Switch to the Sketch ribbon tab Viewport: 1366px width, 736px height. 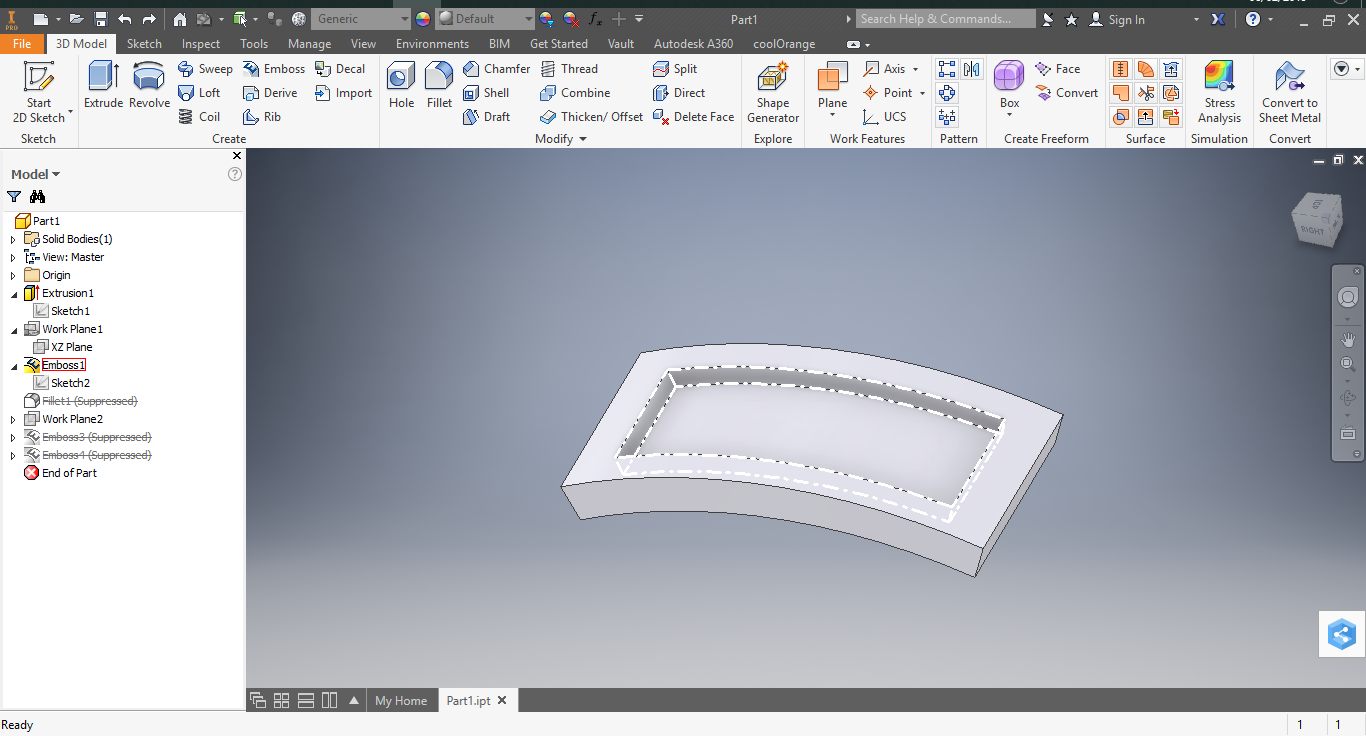[144, 44]
